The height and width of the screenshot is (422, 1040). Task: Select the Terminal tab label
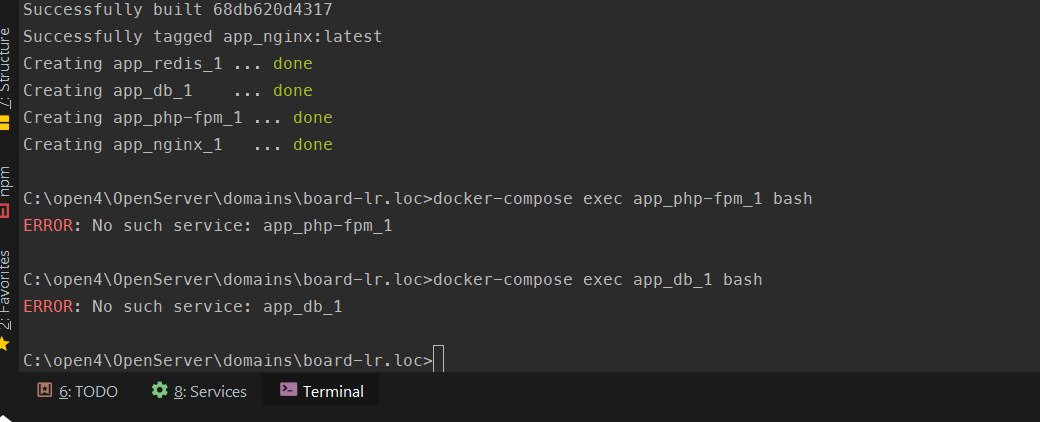[x=333, y=391]
